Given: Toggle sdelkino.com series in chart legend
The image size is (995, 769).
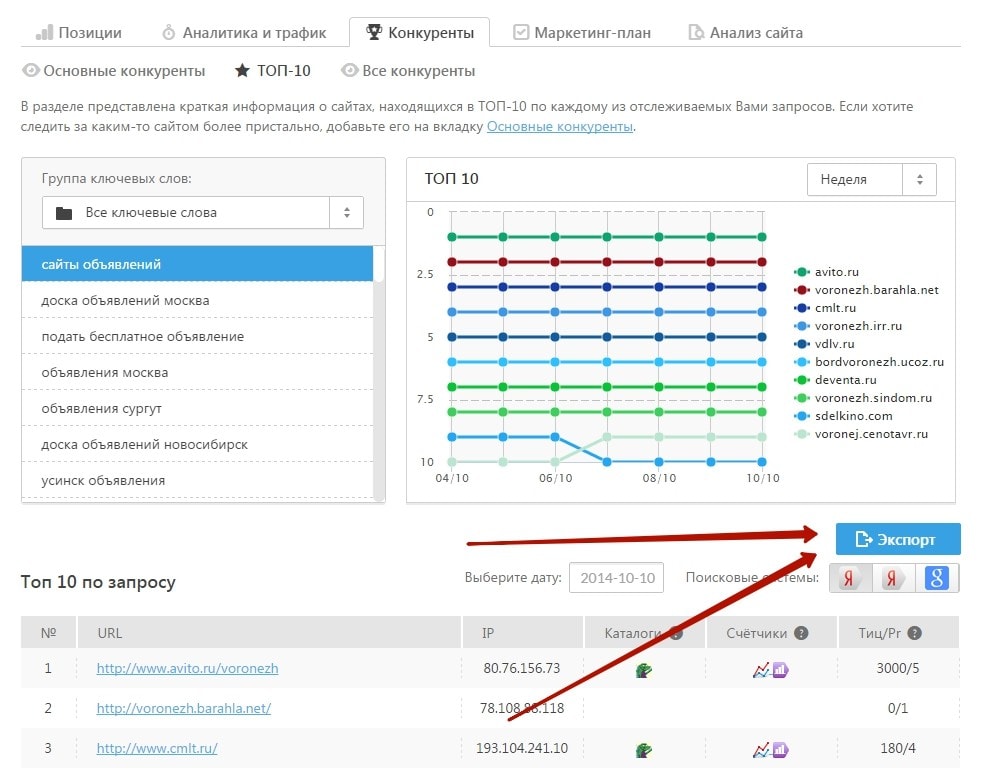Looking at the screenshot, I should point(852,416).
